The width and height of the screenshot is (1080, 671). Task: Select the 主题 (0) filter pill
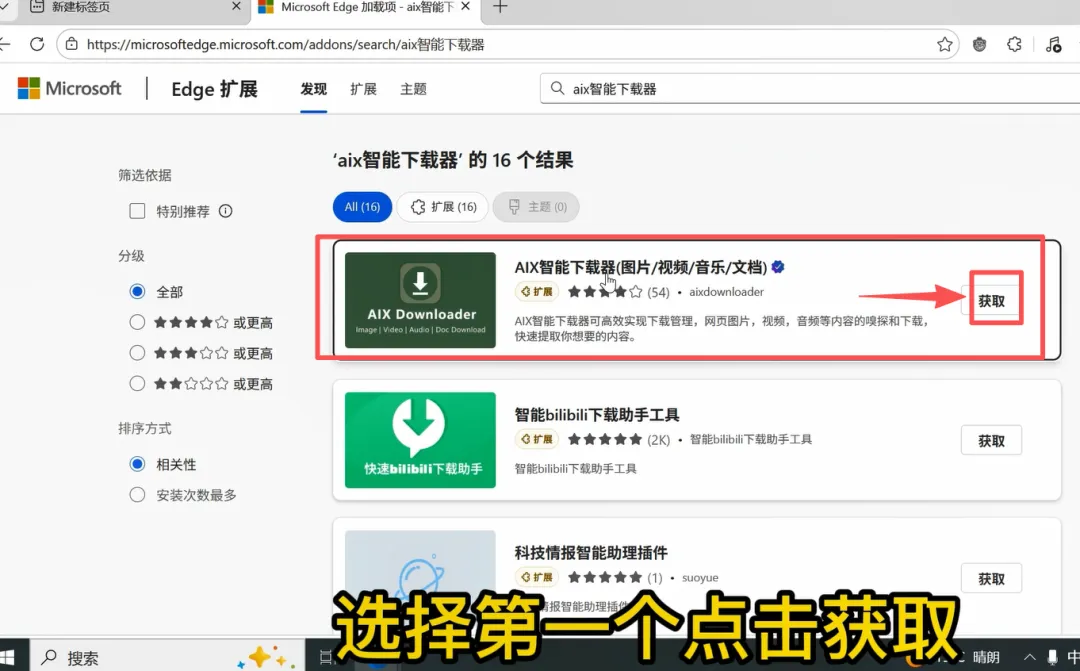click(536, 207)
